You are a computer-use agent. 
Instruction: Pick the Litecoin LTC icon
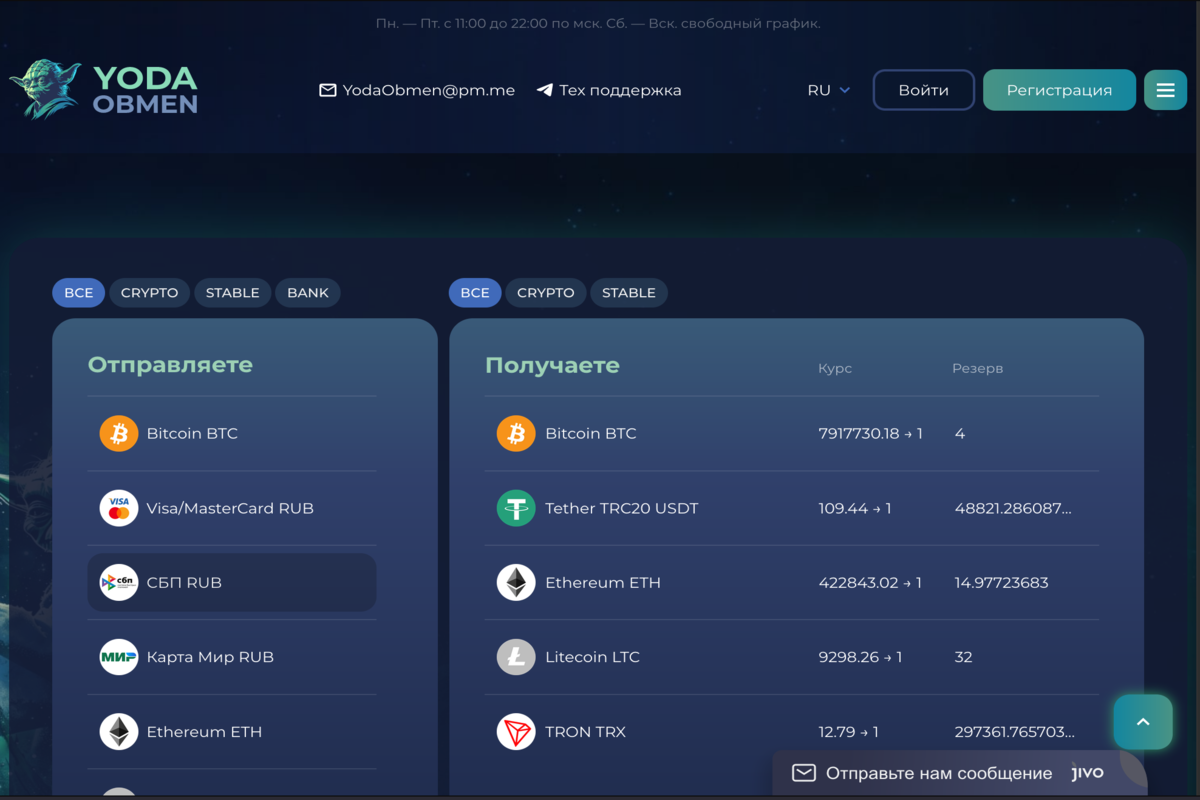click(x=516, y=657)
